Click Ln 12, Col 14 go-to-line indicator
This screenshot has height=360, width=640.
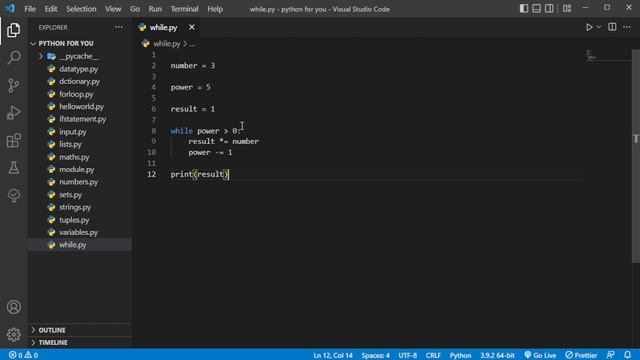tap(333, 355)
